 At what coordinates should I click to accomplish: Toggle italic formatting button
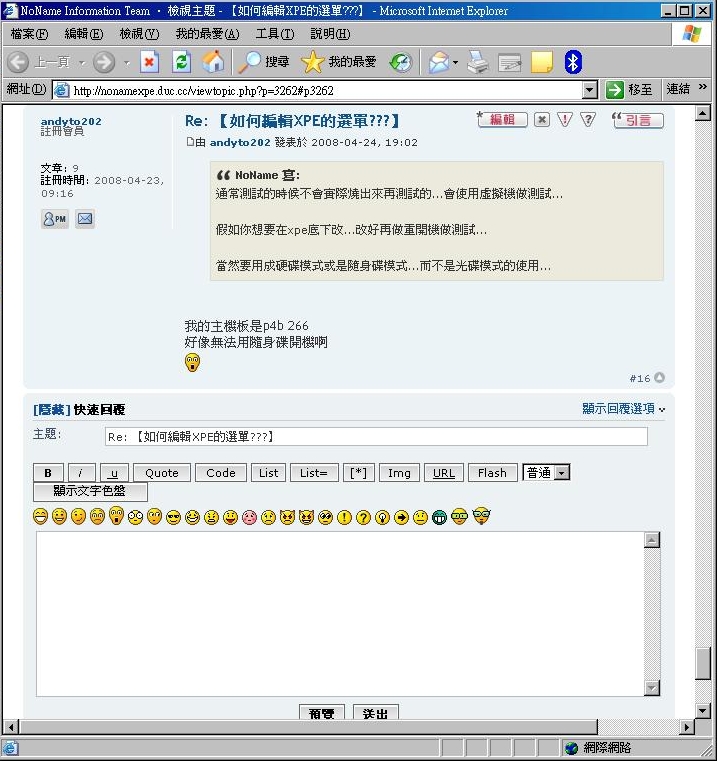coord(81,473)
